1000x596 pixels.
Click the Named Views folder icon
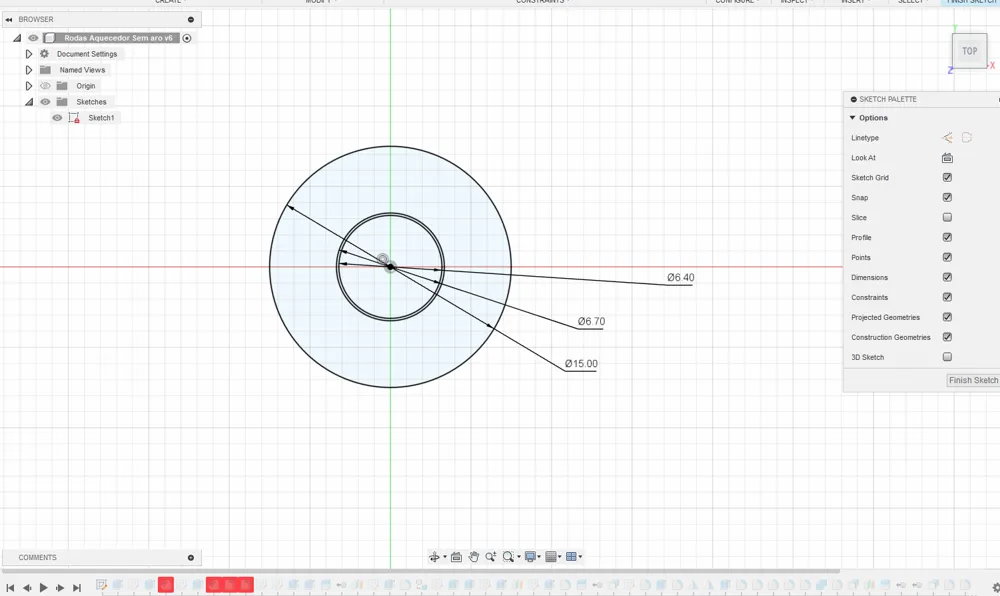click(45, 70)
